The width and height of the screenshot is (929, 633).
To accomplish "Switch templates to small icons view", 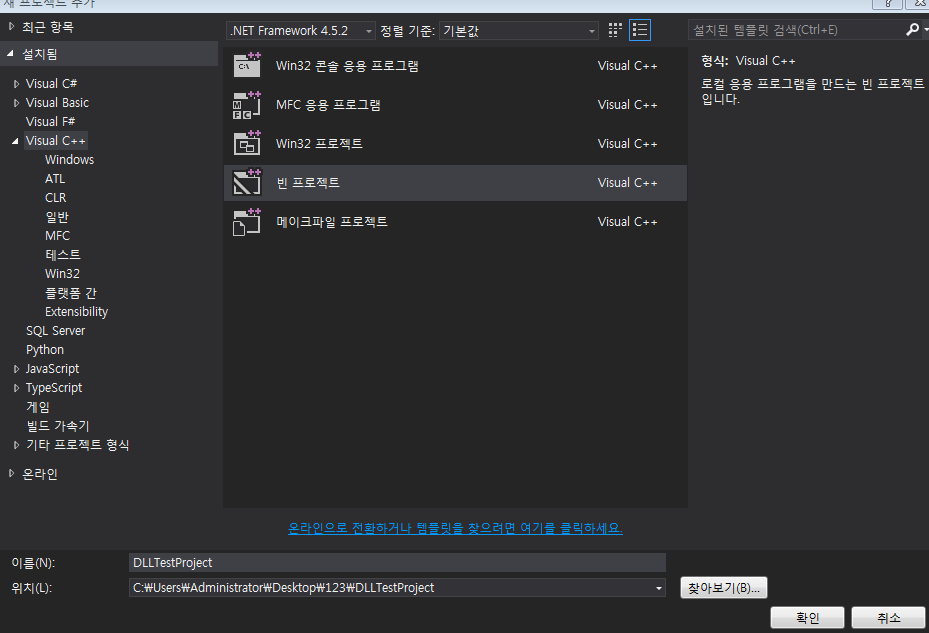I will 615,30.
